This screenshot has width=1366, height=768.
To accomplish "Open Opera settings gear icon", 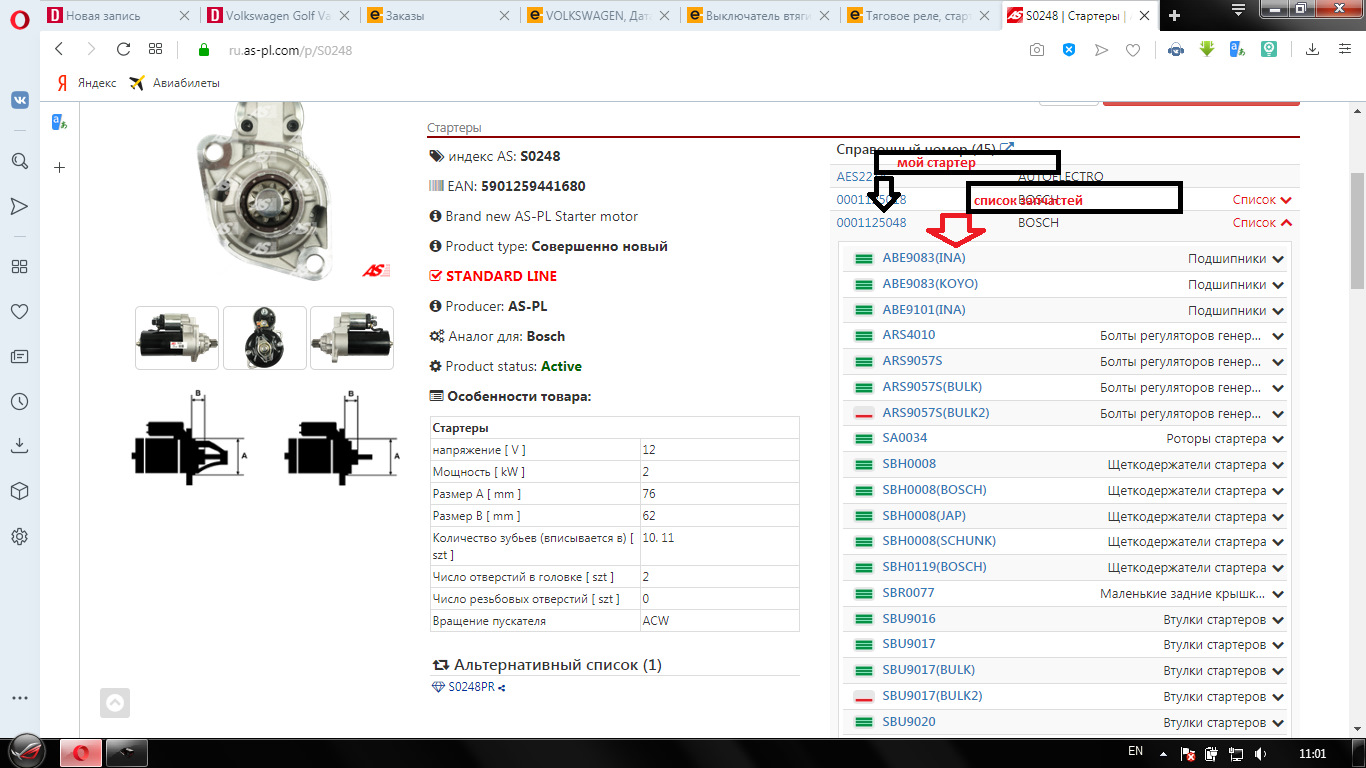I will coord(19,536).
